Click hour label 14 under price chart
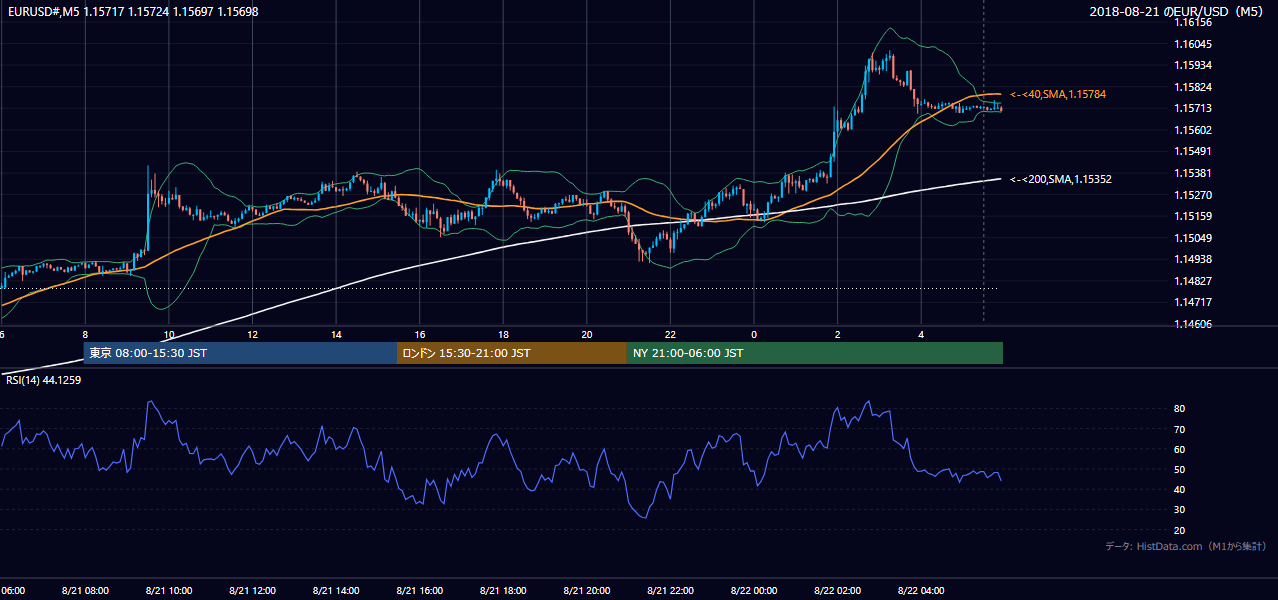Screen dimensions: 1278x600 coord(337,335)
